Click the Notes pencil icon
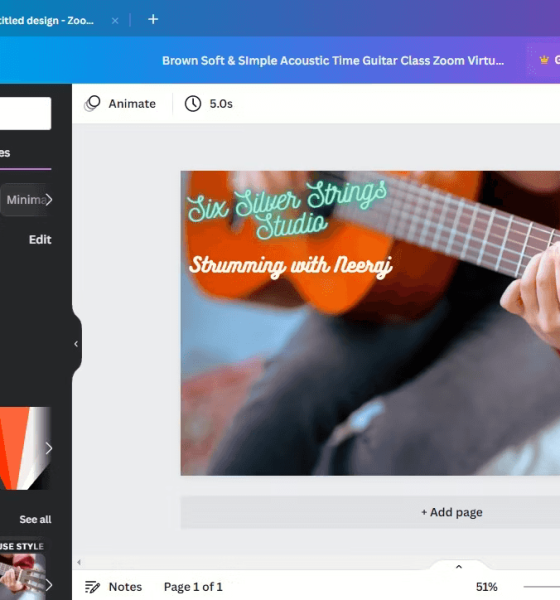 tap(92, 587)
